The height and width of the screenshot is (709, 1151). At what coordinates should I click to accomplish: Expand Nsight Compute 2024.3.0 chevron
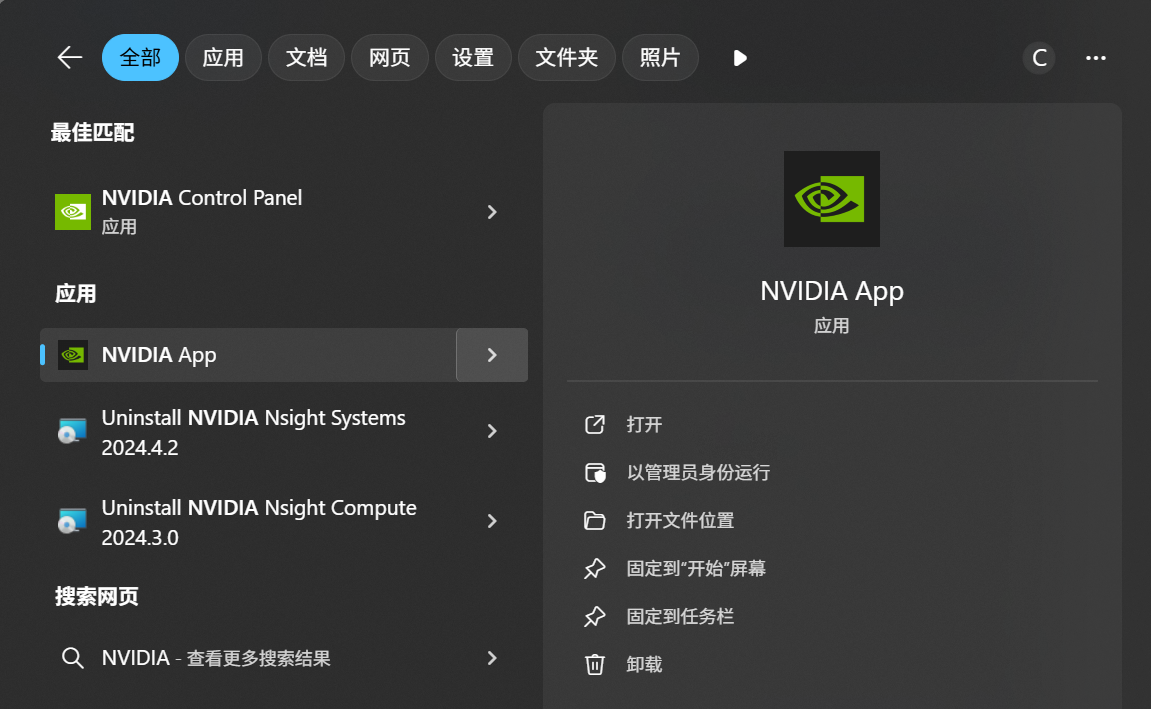(492, 521)
